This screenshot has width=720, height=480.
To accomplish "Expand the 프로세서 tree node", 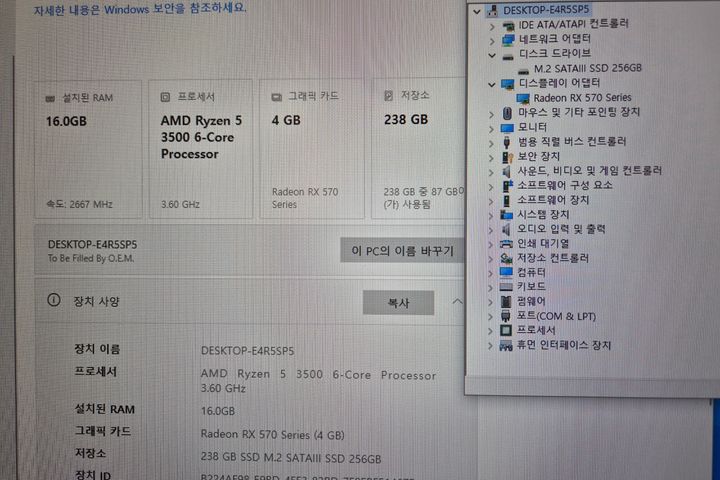I will [490, 331].
